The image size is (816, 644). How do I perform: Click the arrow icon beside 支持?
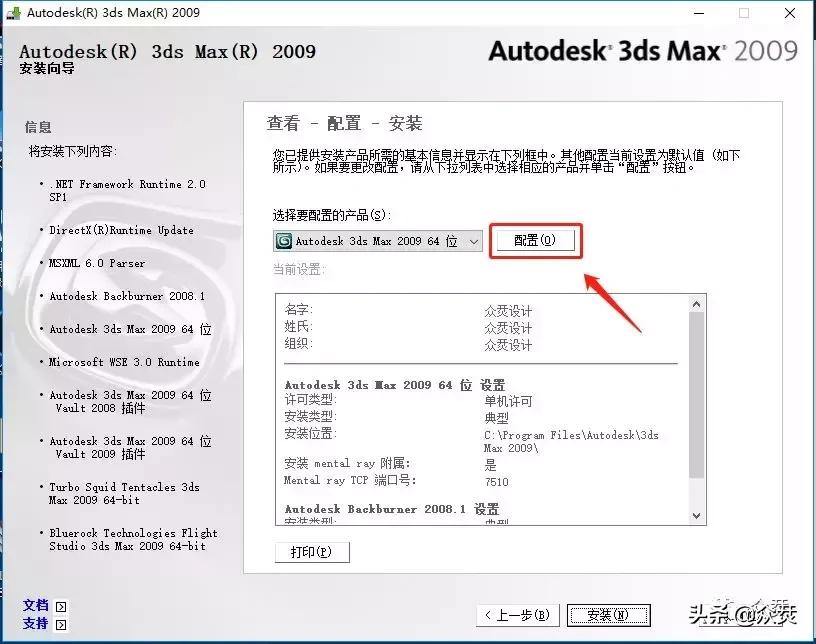(x=59, y=623)
